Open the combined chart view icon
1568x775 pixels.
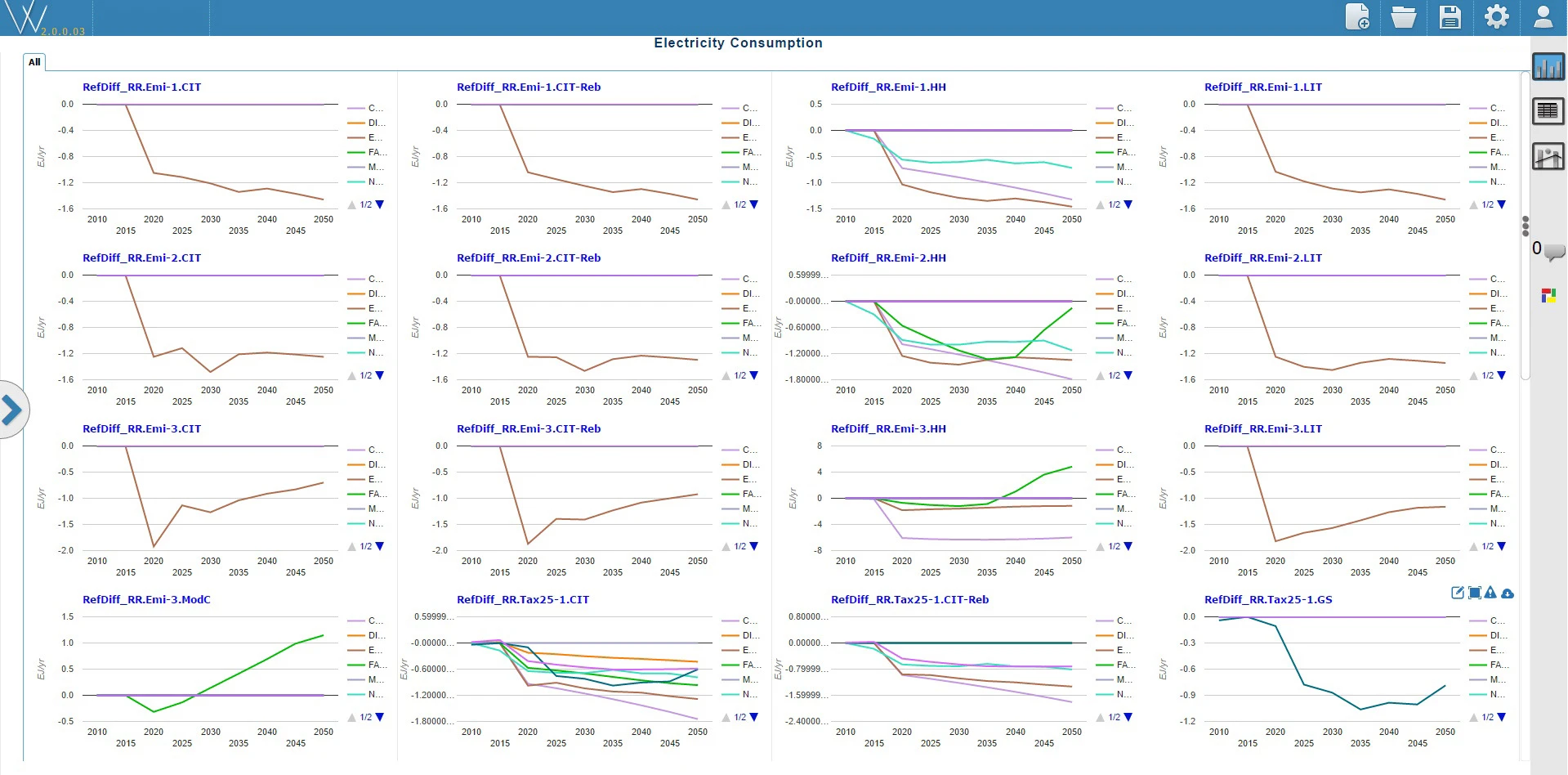[x=1548, y=155]
